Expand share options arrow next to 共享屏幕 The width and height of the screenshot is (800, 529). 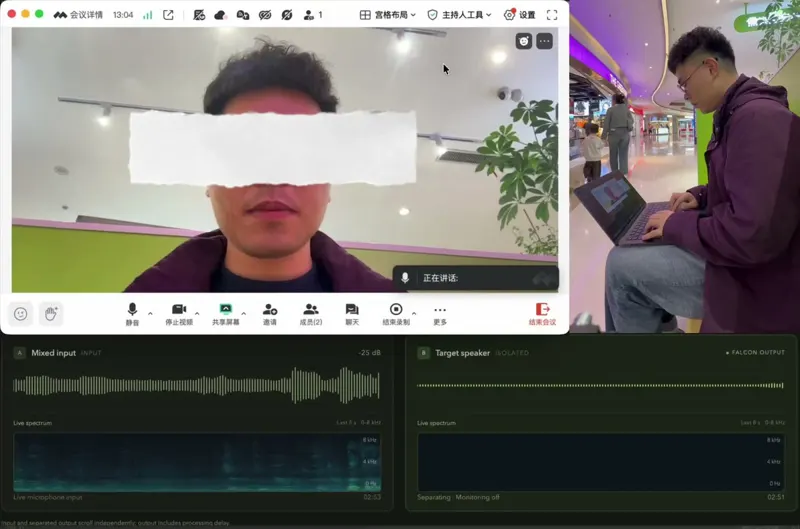pos(243,313)
